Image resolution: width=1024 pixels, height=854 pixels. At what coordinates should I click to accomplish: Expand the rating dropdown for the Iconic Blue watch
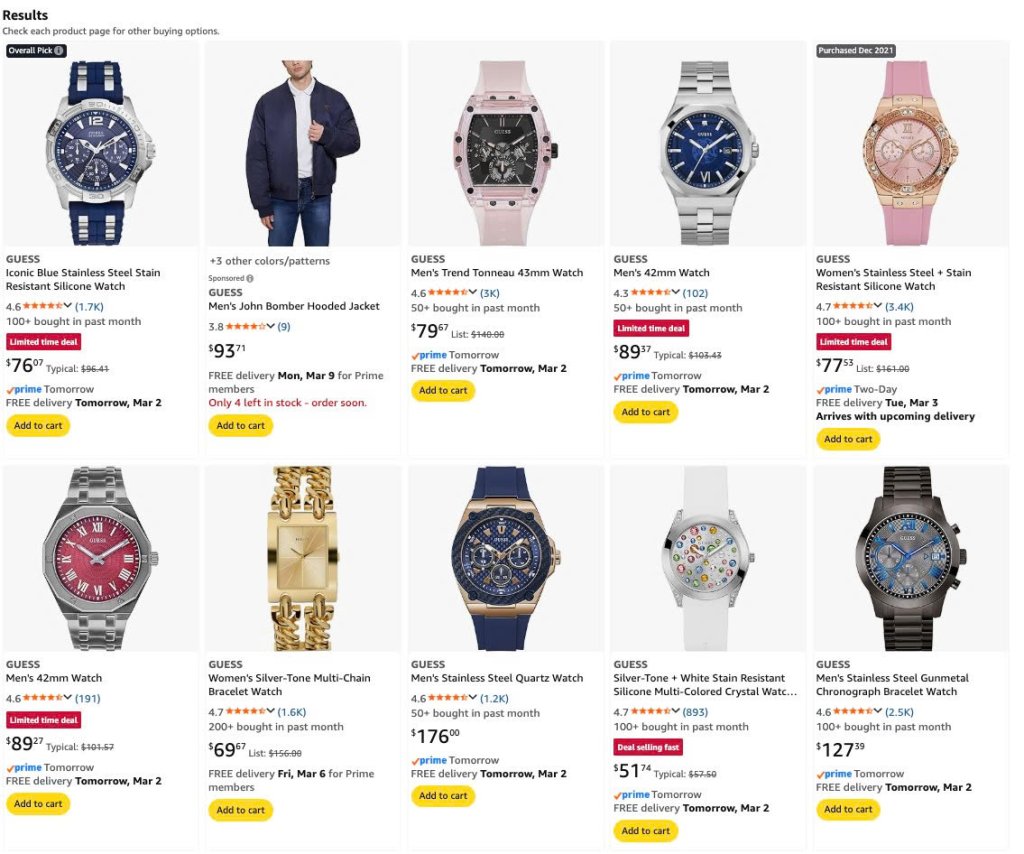point(67,306)
